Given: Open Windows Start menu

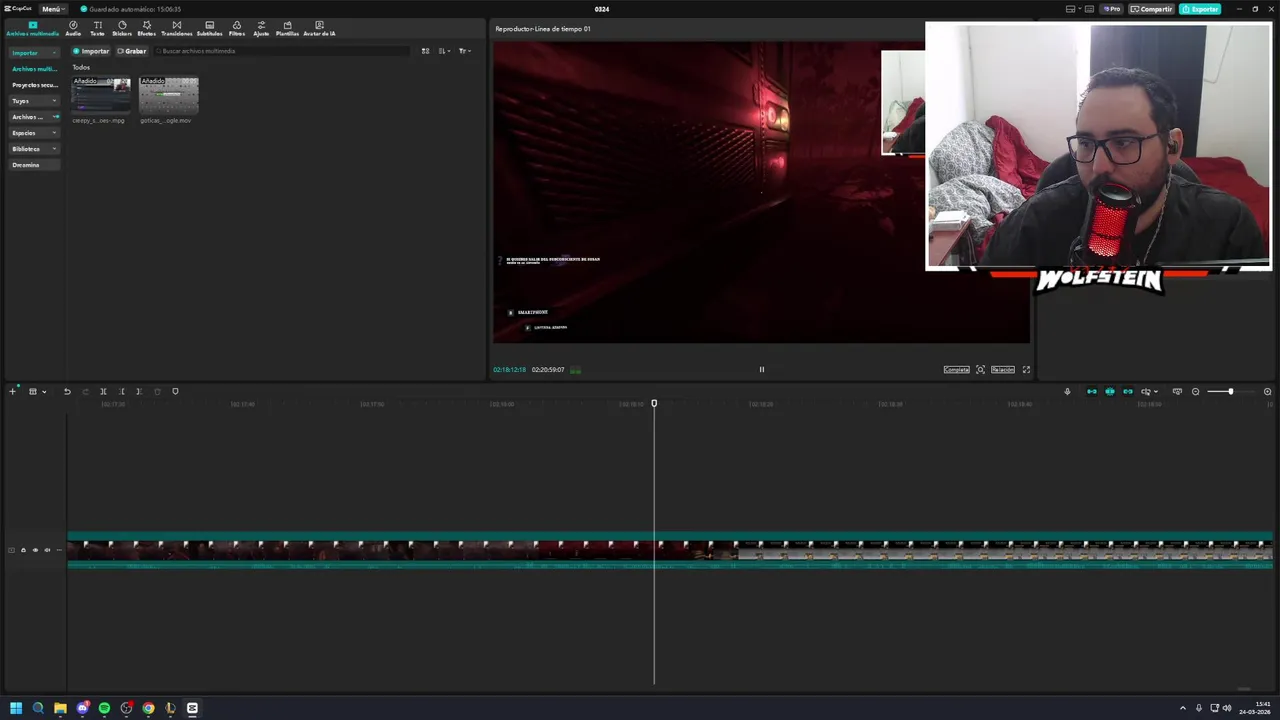Looking at the screenshot, I should [16, 708].
